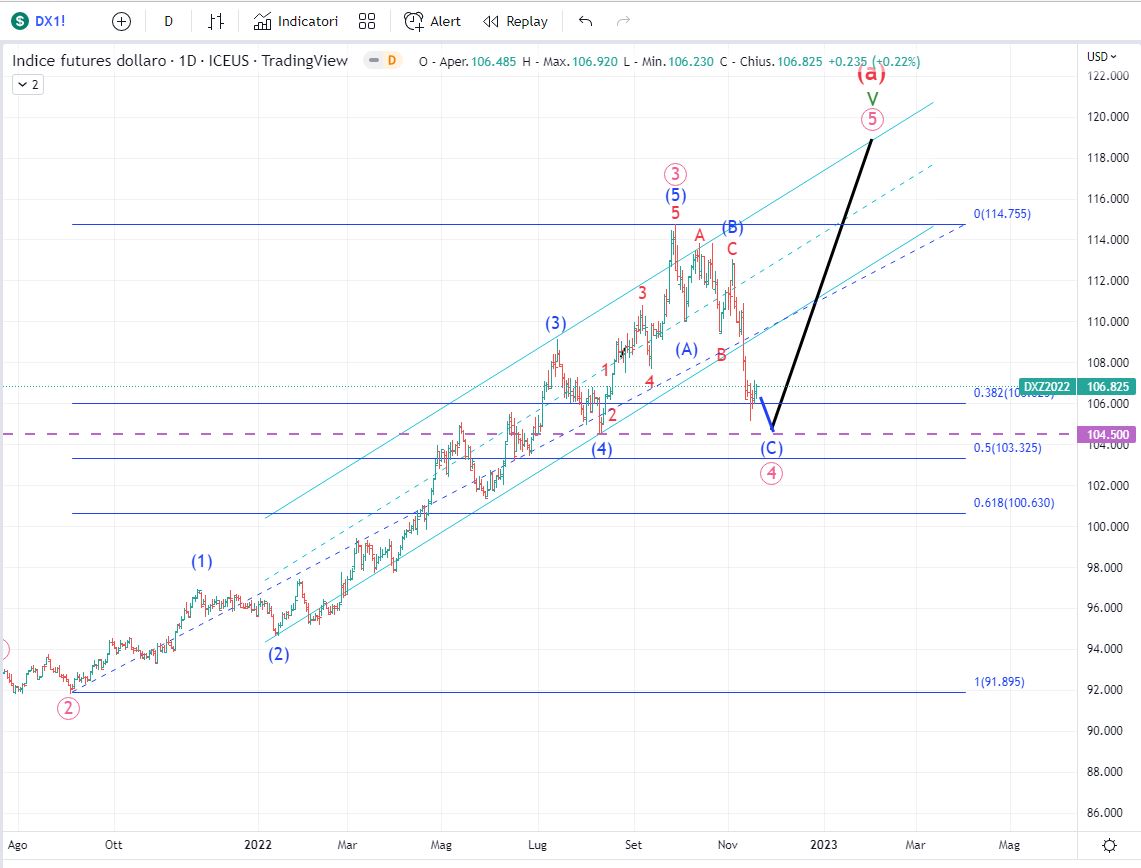Select the circled 2 wave label
This screenshot has width=1141, height=868.
click(68, 708)
